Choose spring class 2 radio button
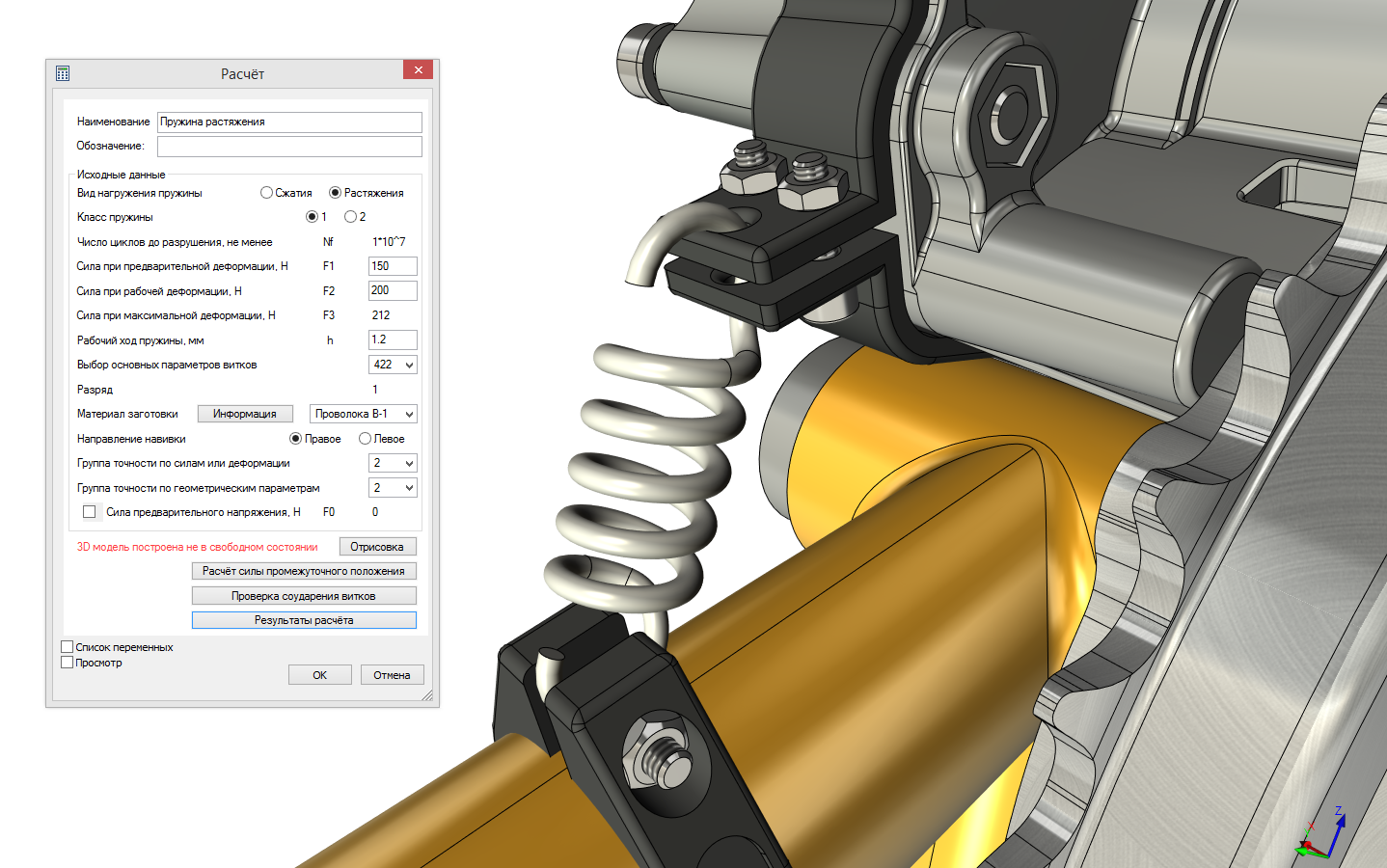1387x868 pixels. [x=350, y=217]
